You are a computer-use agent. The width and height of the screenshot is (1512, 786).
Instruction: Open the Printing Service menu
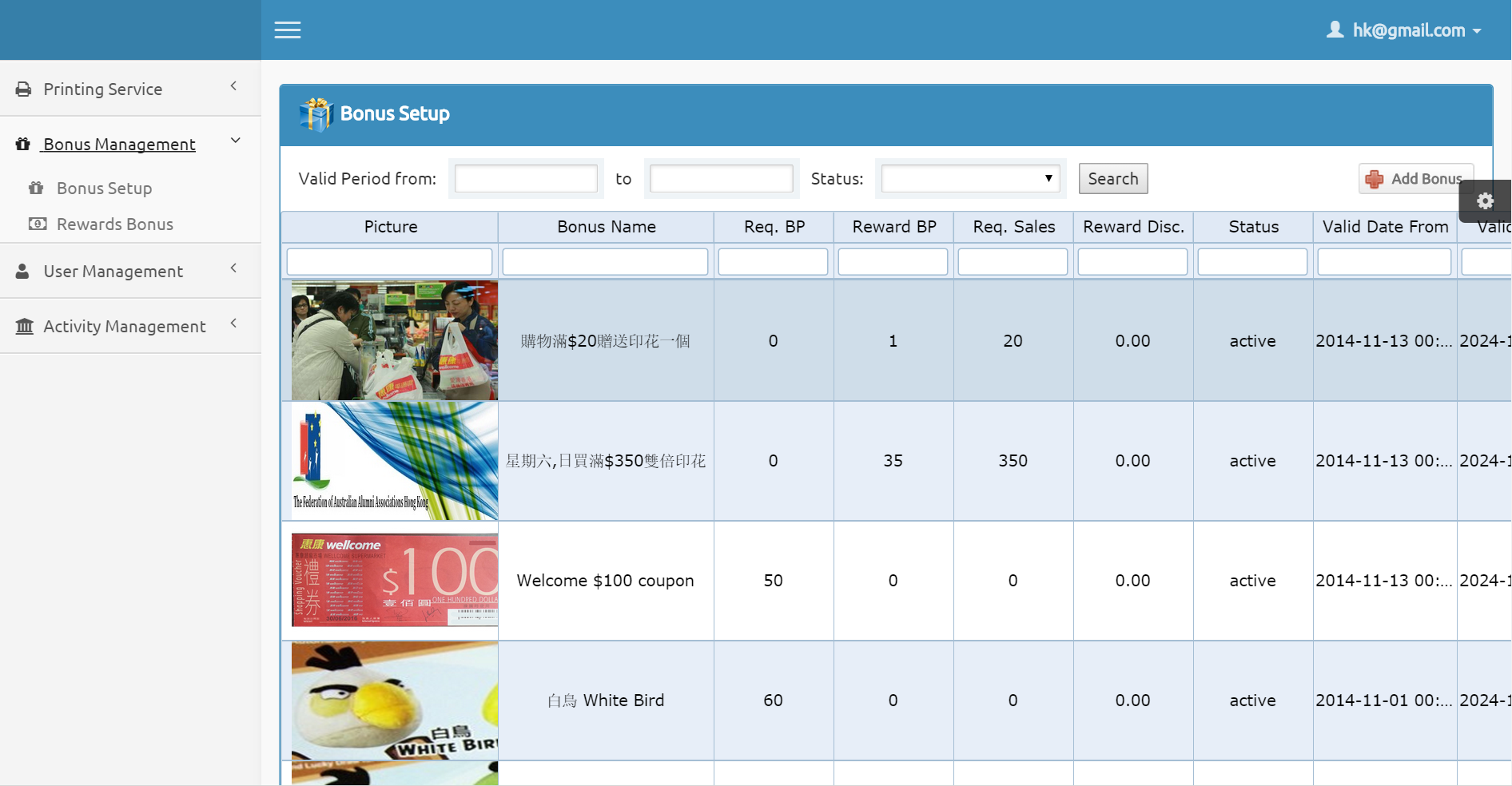click(103, 89)
